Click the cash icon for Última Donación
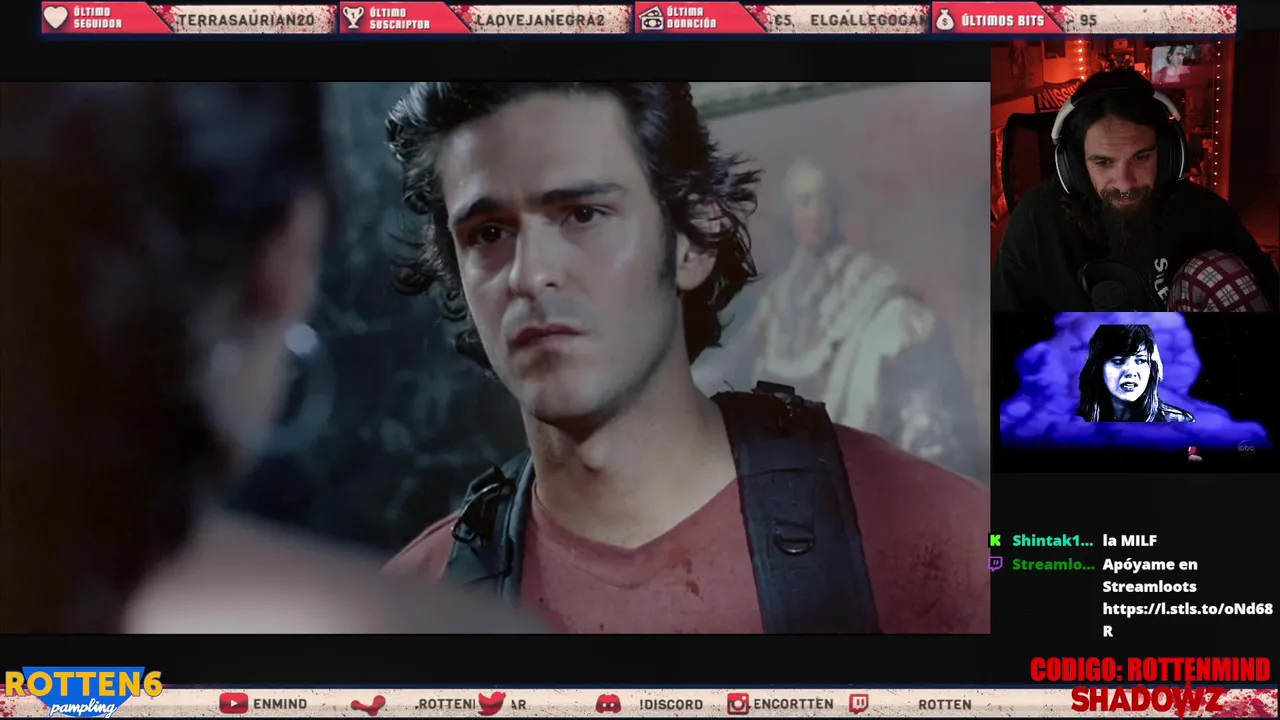The image size is (1280, 720). 651,18
